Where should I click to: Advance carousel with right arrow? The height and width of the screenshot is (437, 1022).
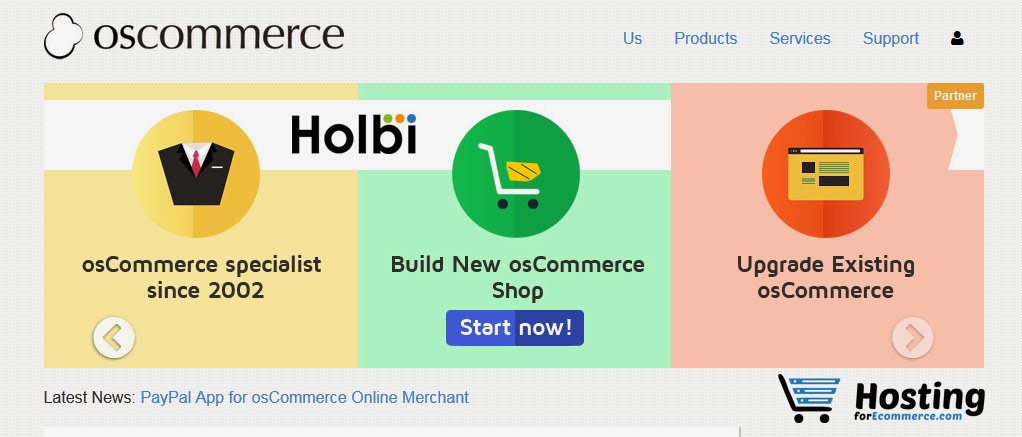pos(912,337)
